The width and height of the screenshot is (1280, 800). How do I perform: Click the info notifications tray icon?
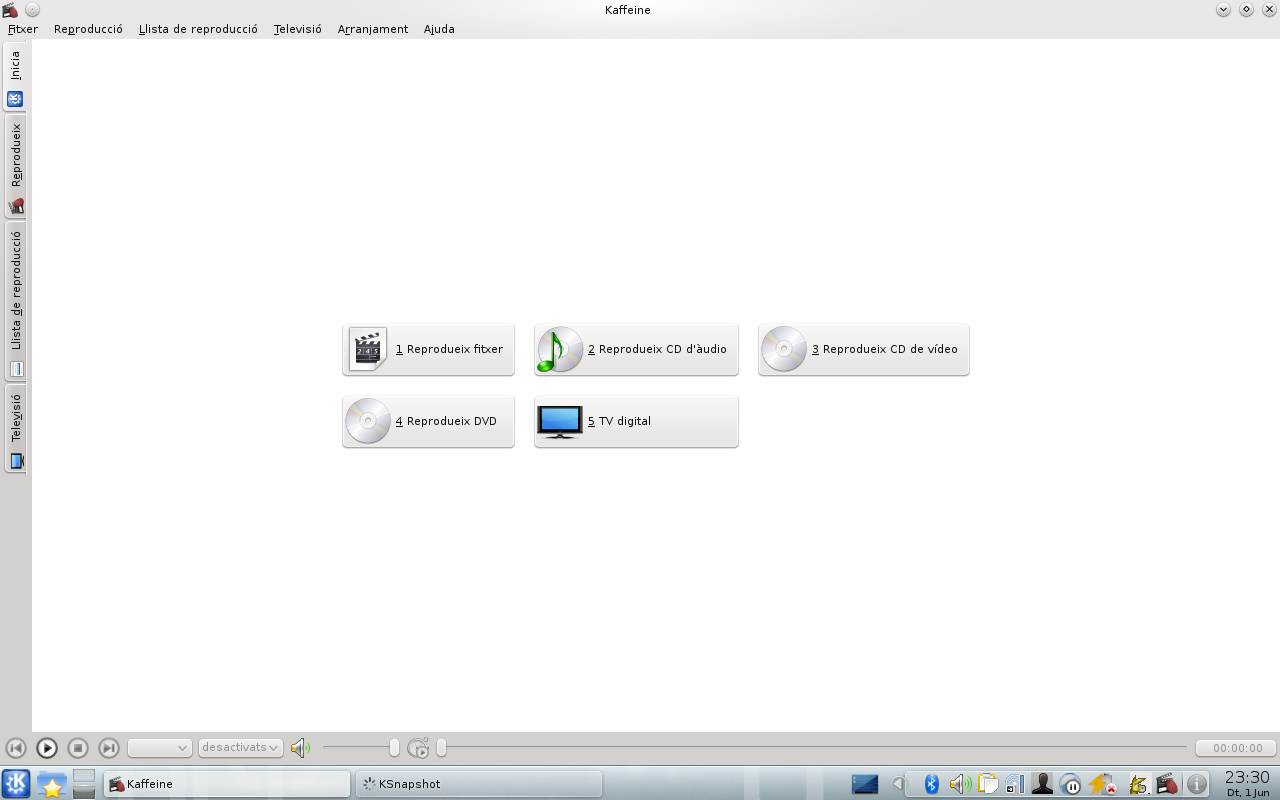pyautogui.click(x=1196, y=784)
